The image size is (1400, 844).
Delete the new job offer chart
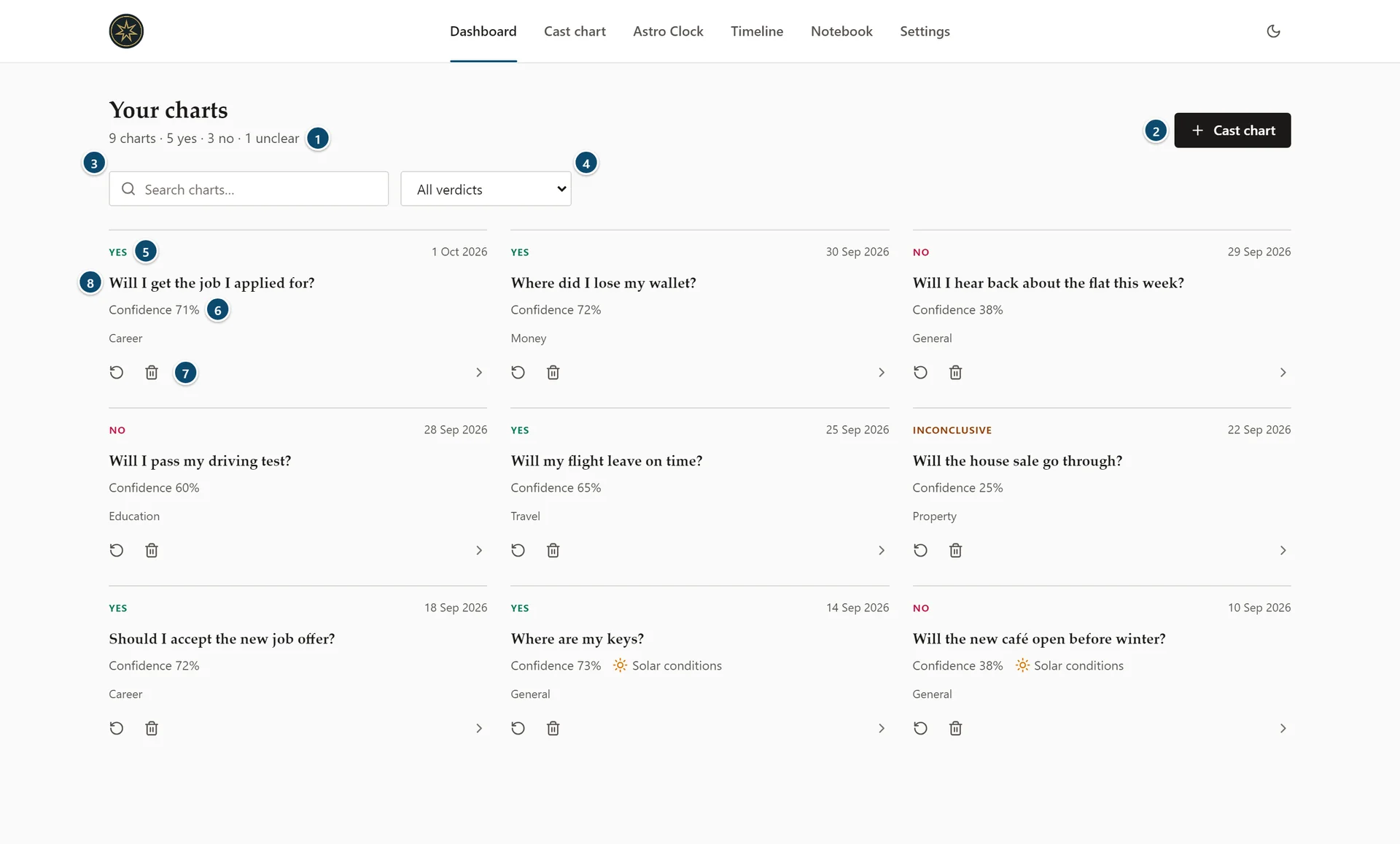click(152, 729)
